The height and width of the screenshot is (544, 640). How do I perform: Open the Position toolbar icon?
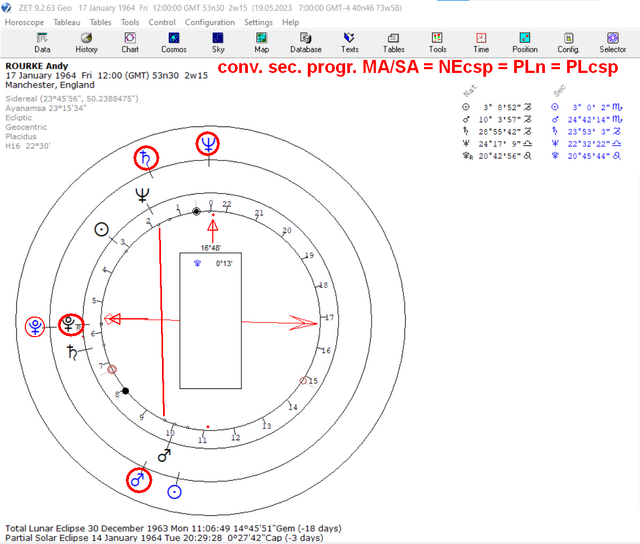525,43
